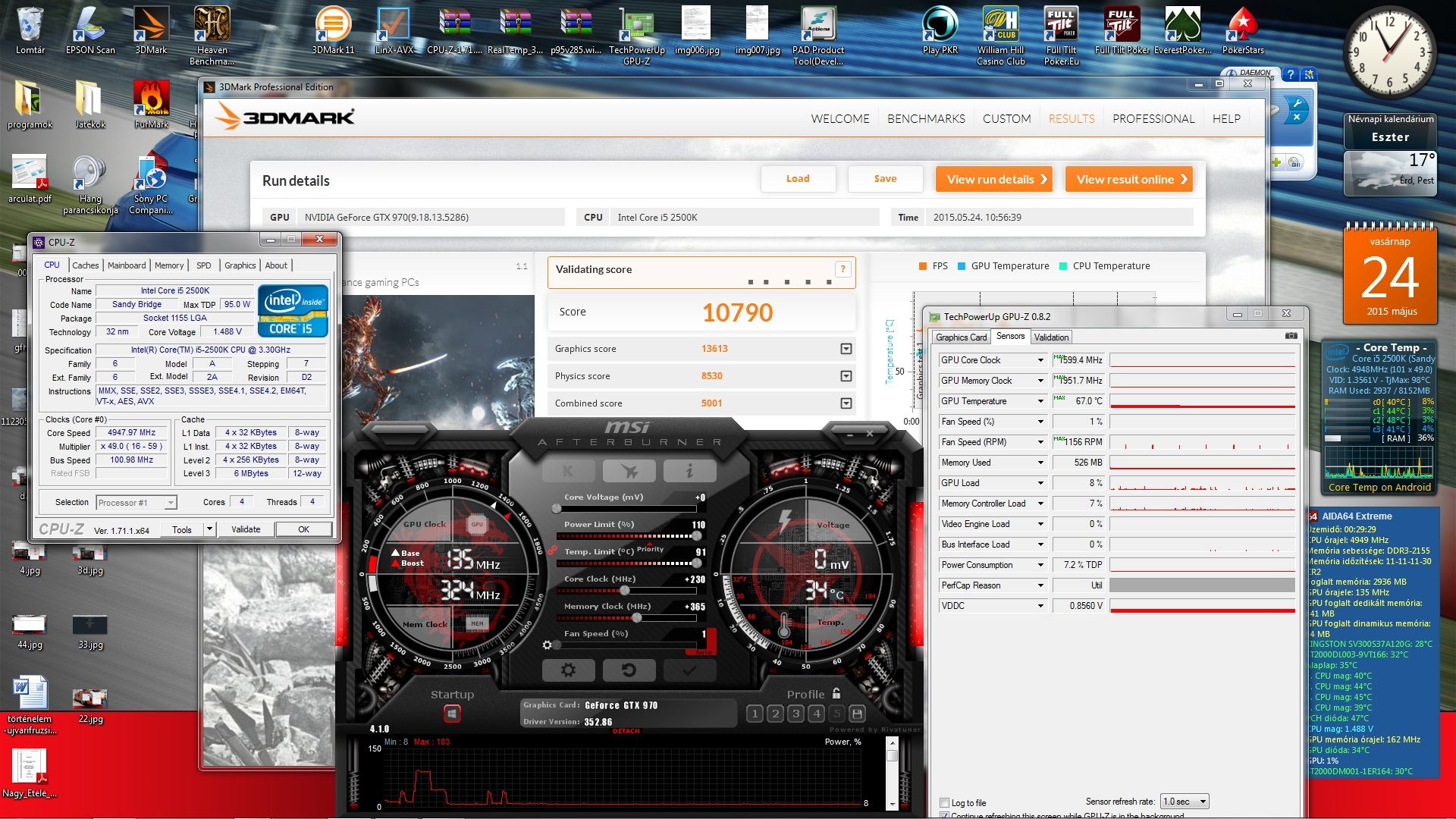Open TechPowerUp GPU-Z desktop shortcut
This screenshot has height=819, width=1456.
click(636, 36)
